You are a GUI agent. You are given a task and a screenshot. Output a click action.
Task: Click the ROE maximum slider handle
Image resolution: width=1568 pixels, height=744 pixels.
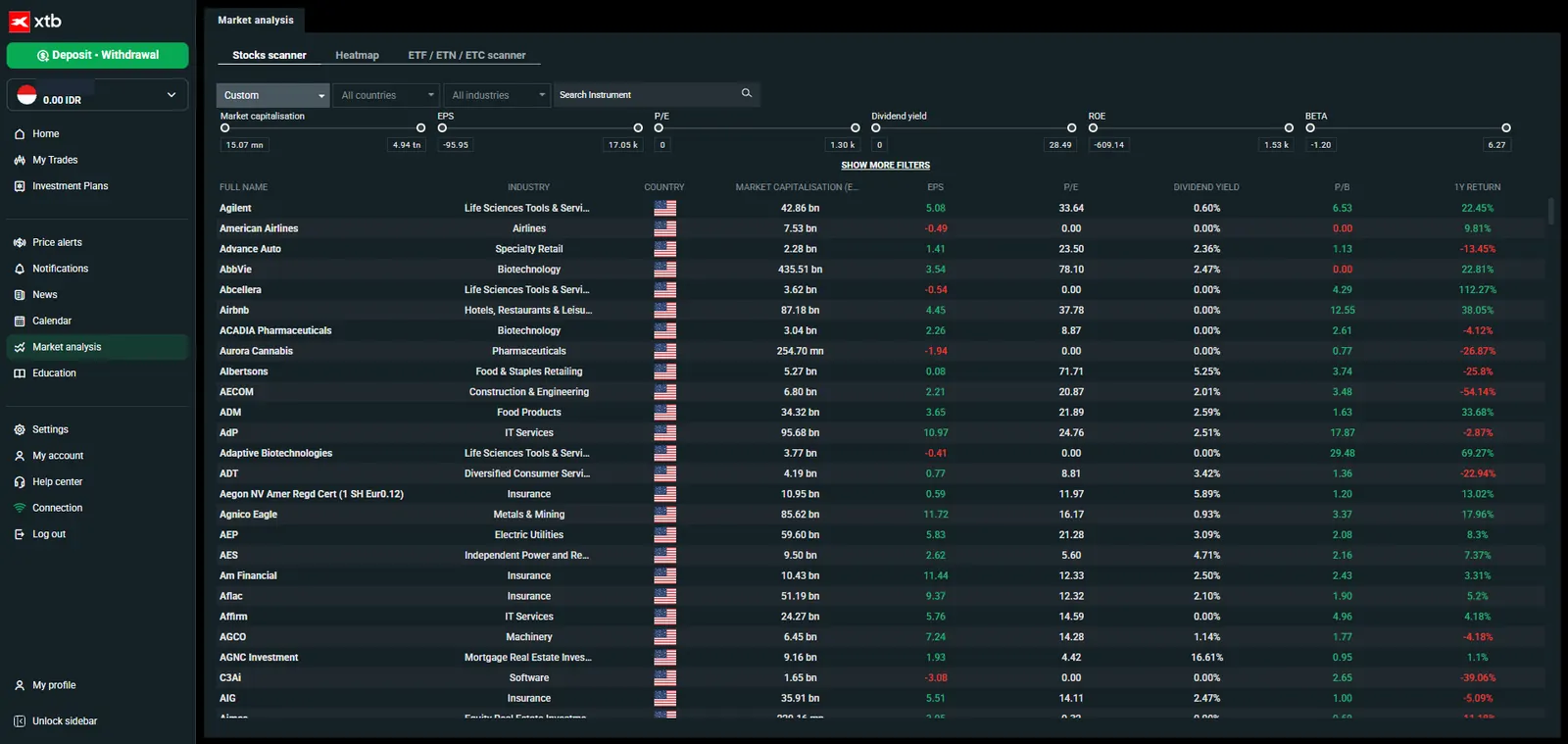1289,128
